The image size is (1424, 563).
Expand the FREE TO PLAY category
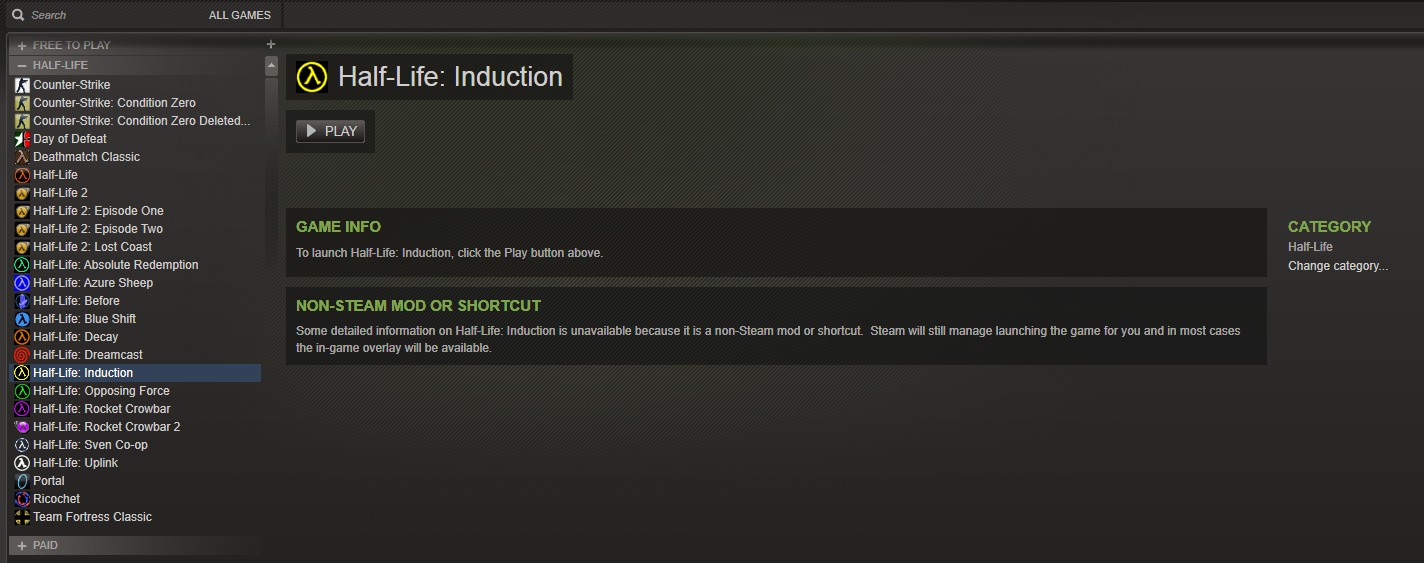click(22, 45)
